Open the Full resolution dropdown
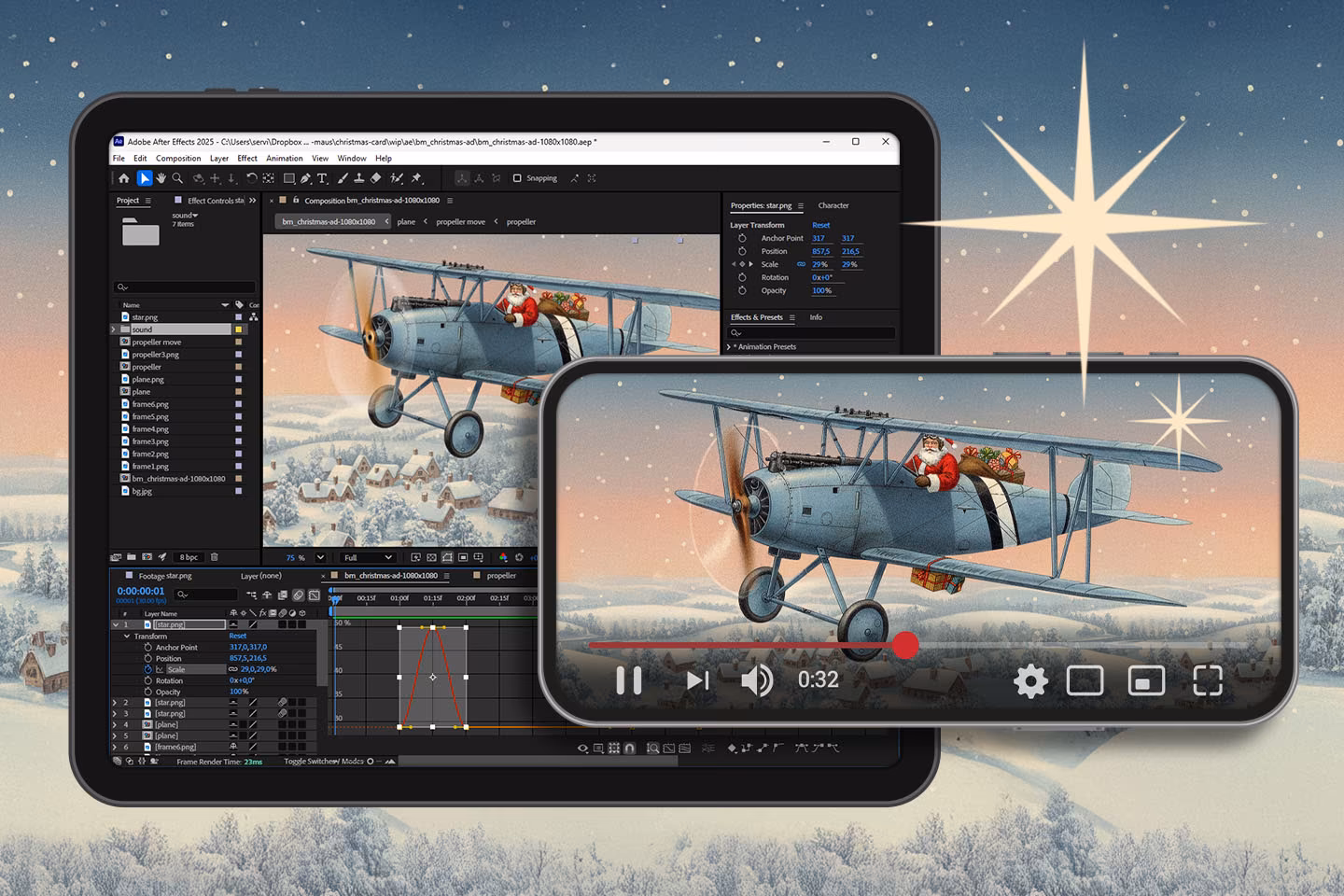The width and height of the screenshot is (1344, 896). click(366, 557)
